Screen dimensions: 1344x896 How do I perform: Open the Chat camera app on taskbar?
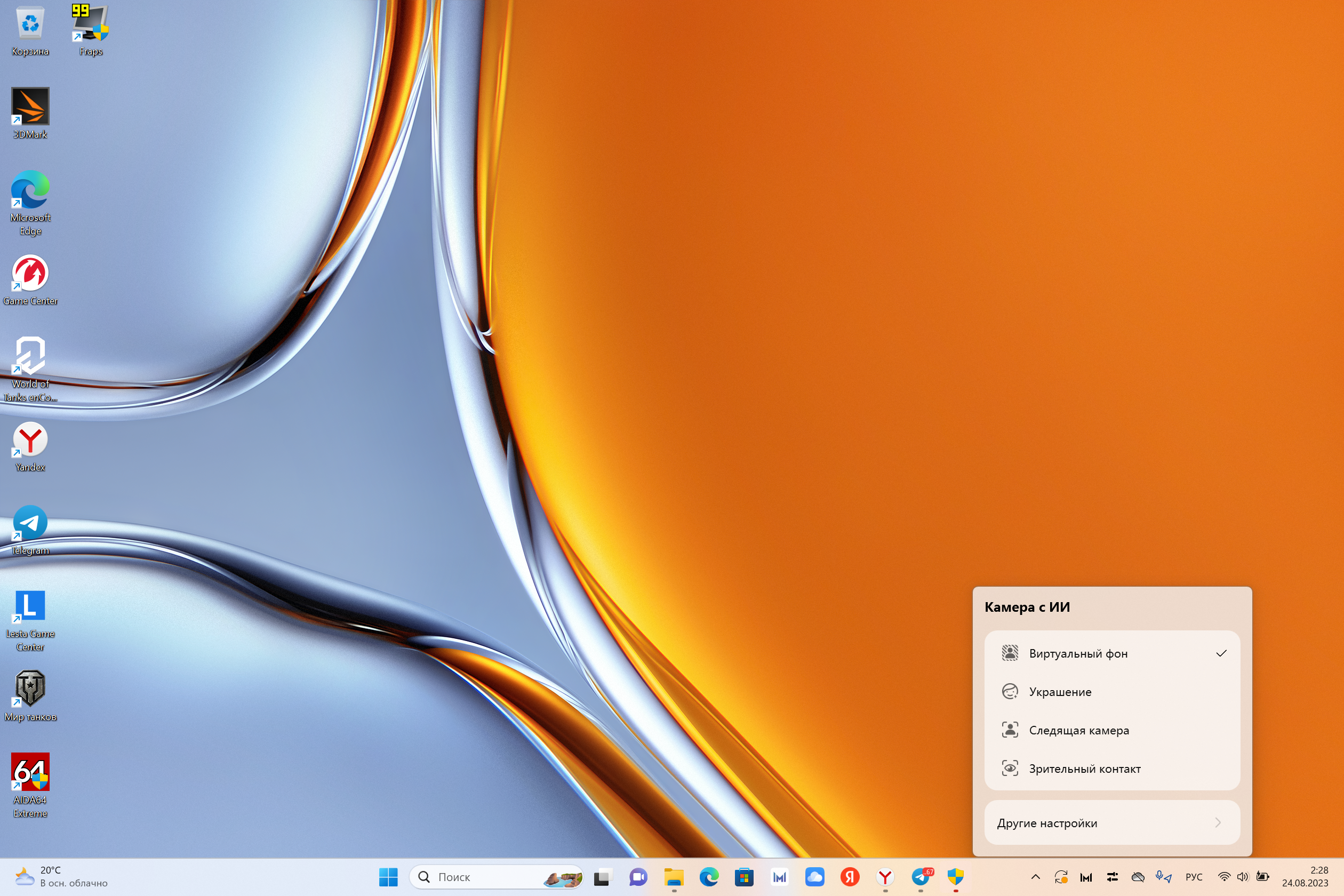(638, 877)
